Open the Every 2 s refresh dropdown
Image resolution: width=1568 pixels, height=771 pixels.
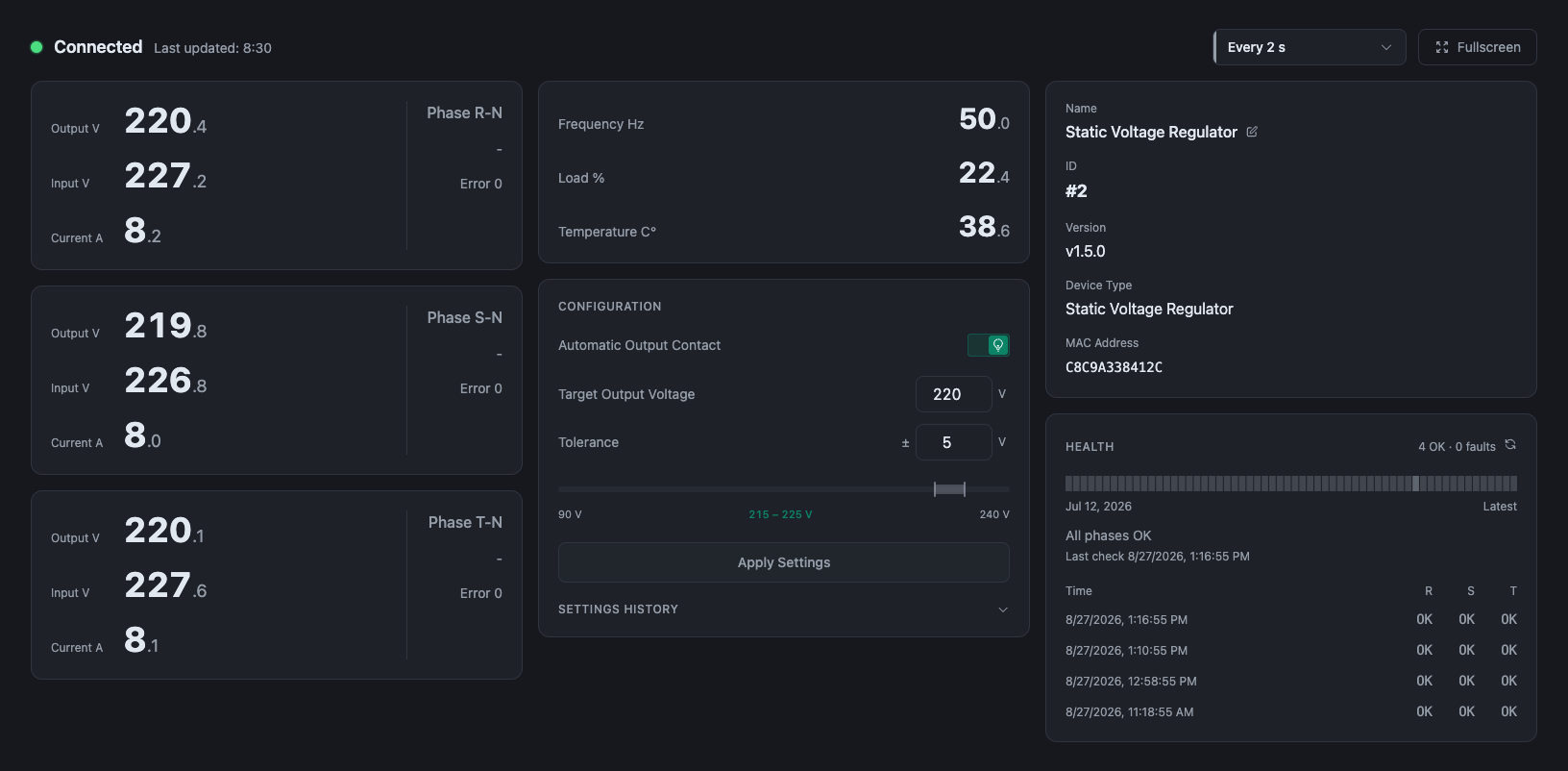click(1309, 47)
